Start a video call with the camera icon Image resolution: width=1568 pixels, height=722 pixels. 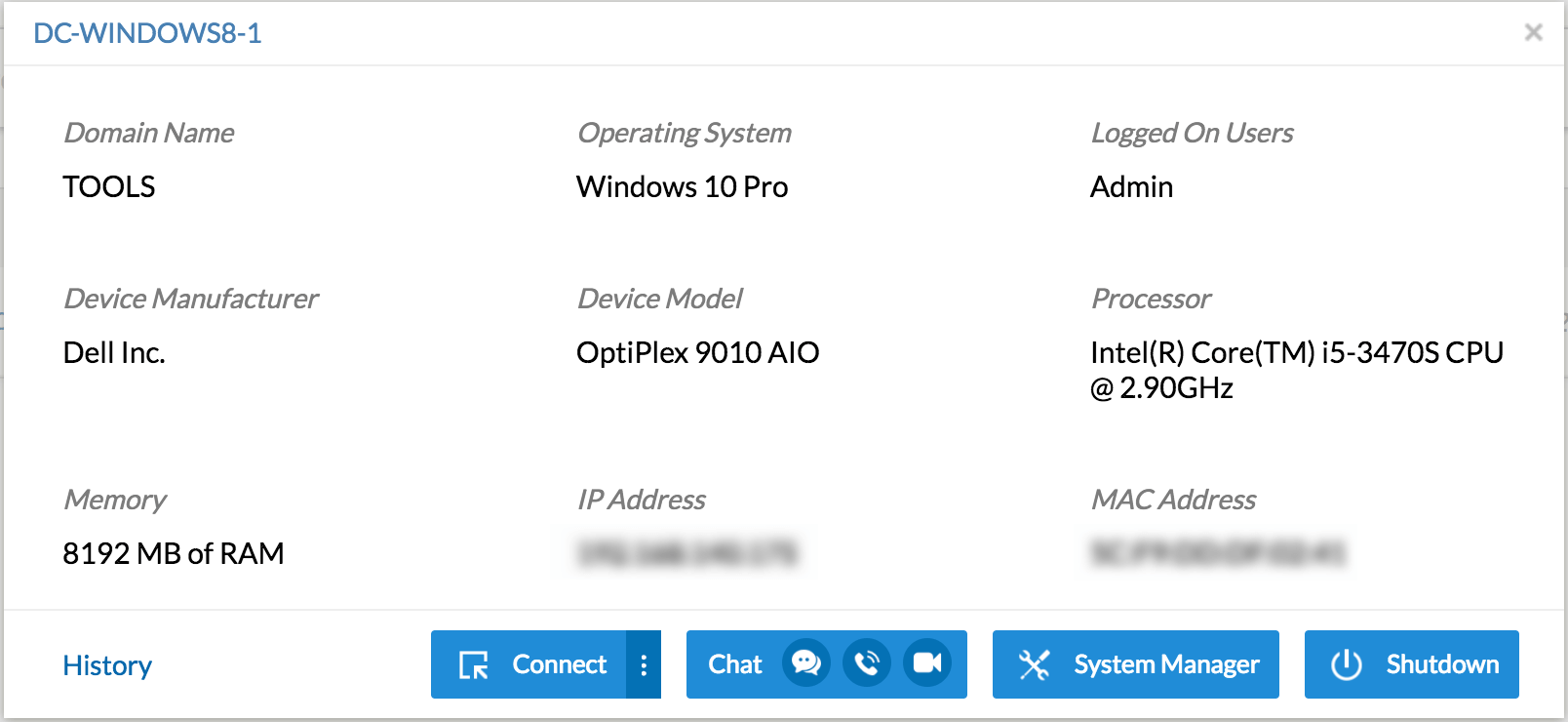[927, 664]
